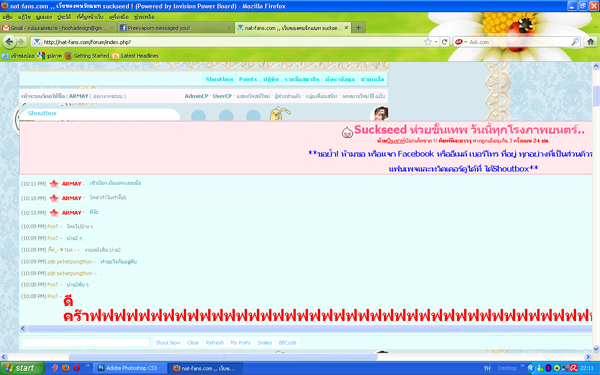600x375 pixels.
Task: Close the nat-fans.com tab
Action: click(346, 28)
